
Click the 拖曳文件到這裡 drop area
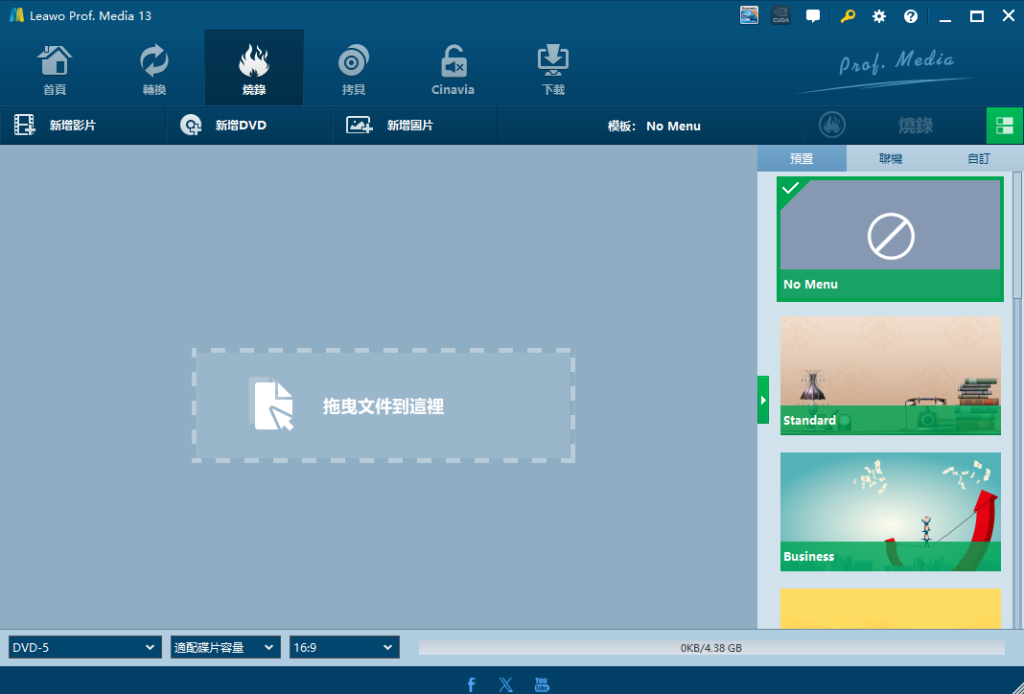[x=383, y=405]
